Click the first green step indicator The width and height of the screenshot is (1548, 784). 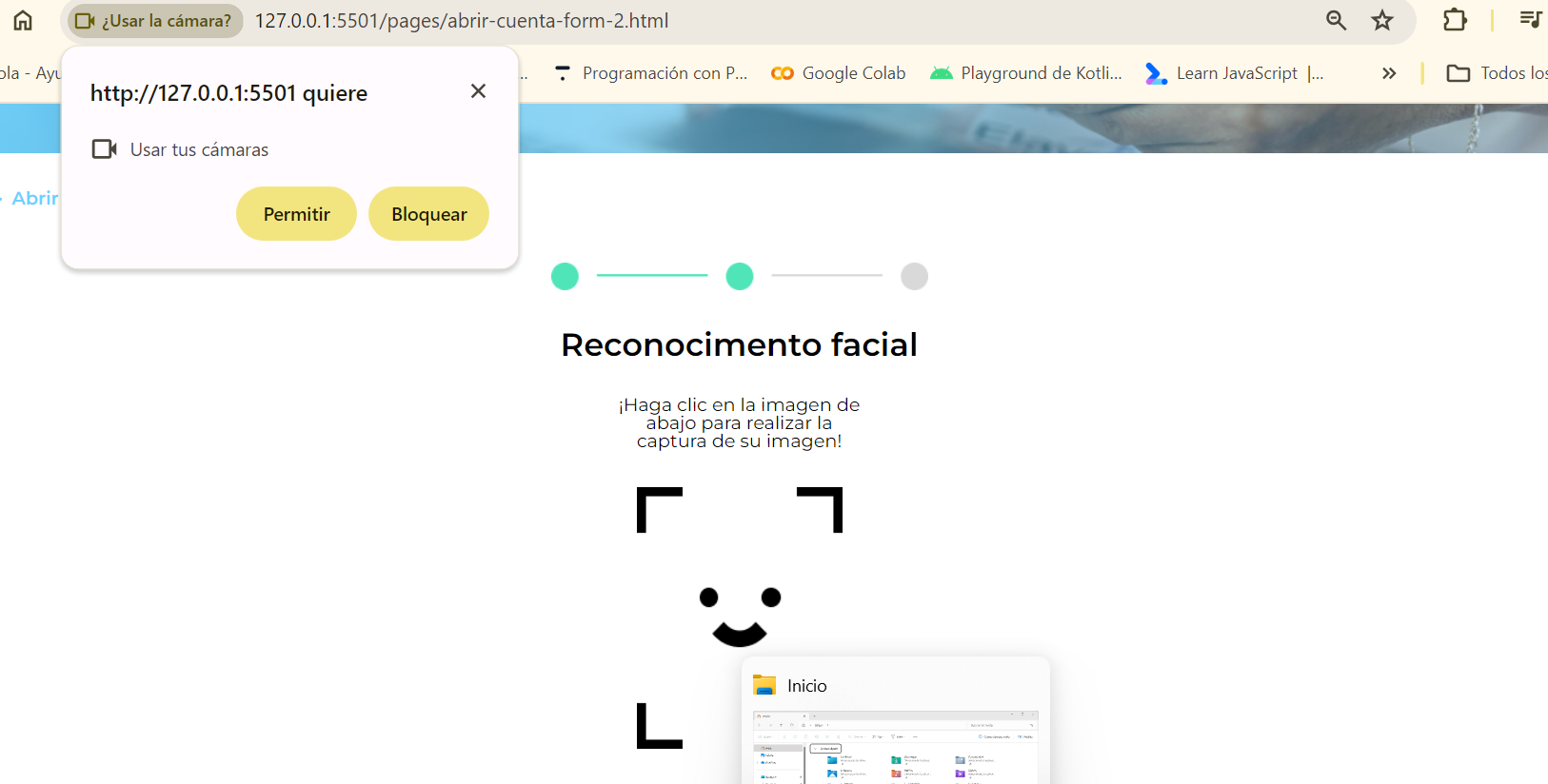click(565, 276)
